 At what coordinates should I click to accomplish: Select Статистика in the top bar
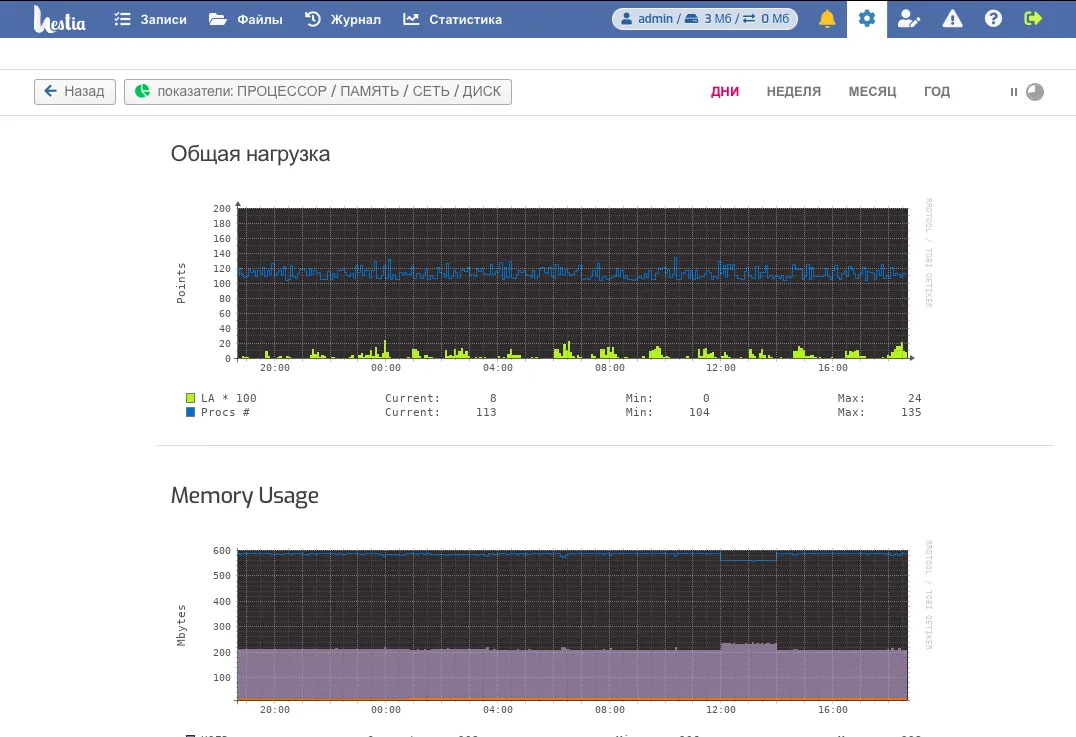pyautogui.click(x=452, y=19)
